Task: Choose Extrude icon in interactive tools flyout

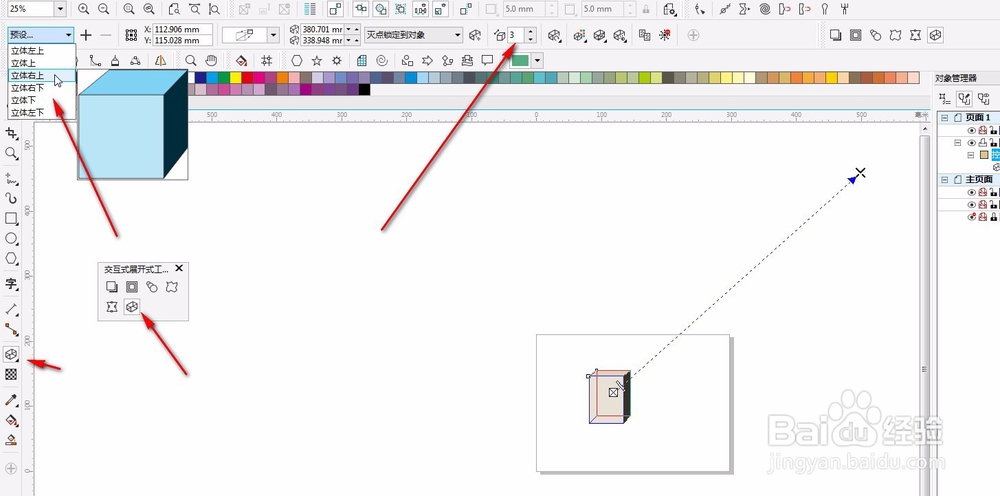Action: (132, 307)
